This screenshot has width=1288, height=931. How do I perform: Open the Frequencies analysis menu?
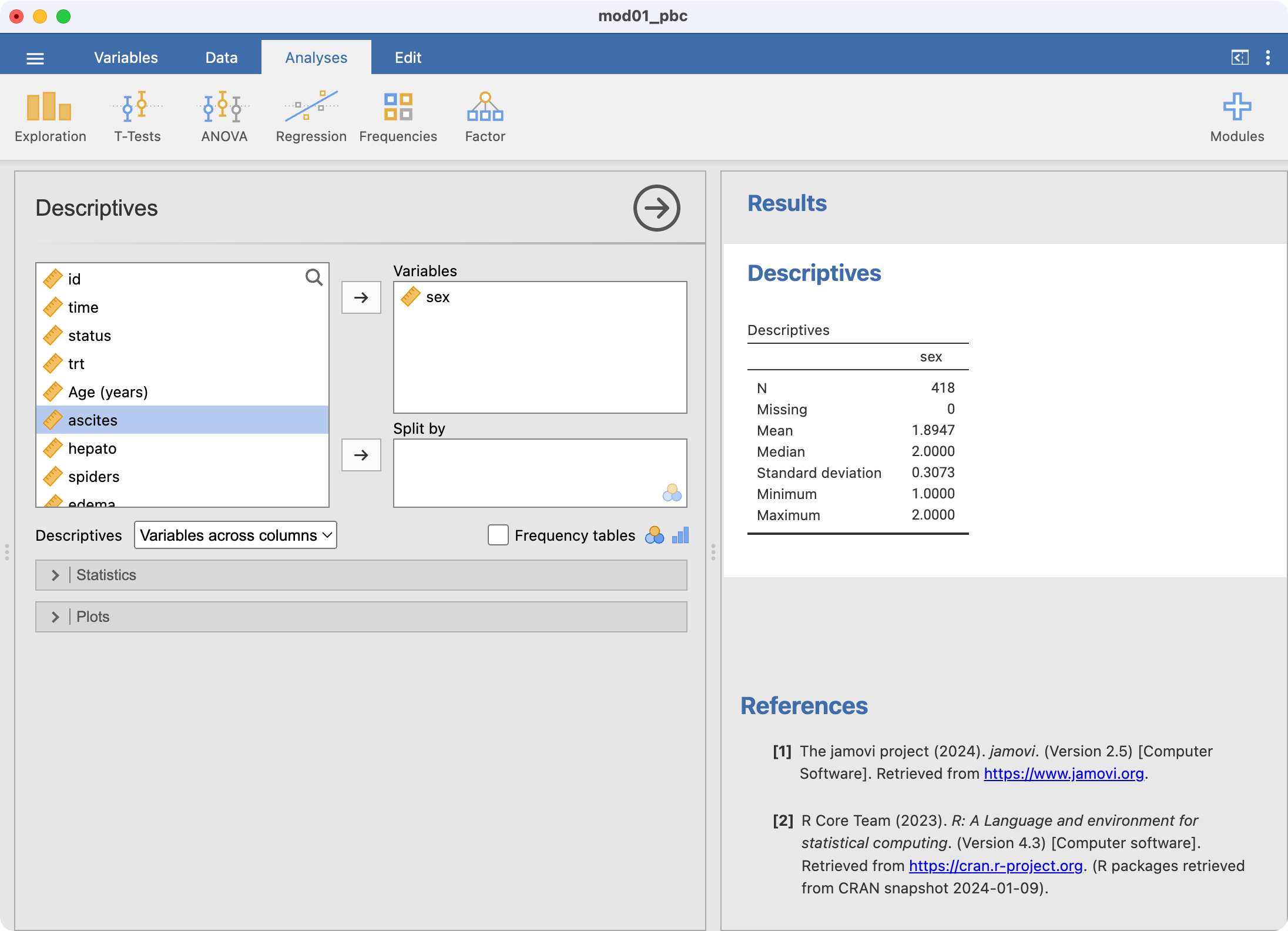398,116
